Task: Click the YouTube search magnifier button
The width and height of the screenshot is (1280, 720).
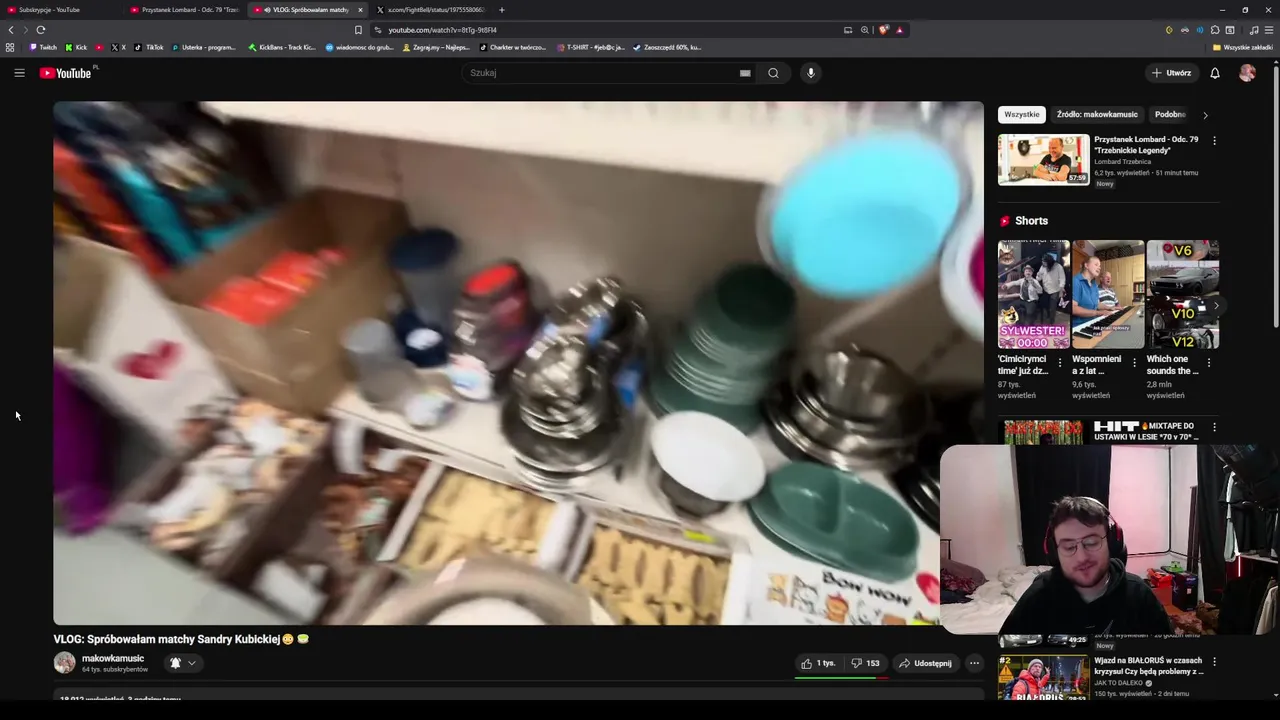Action: pos(773,73)
